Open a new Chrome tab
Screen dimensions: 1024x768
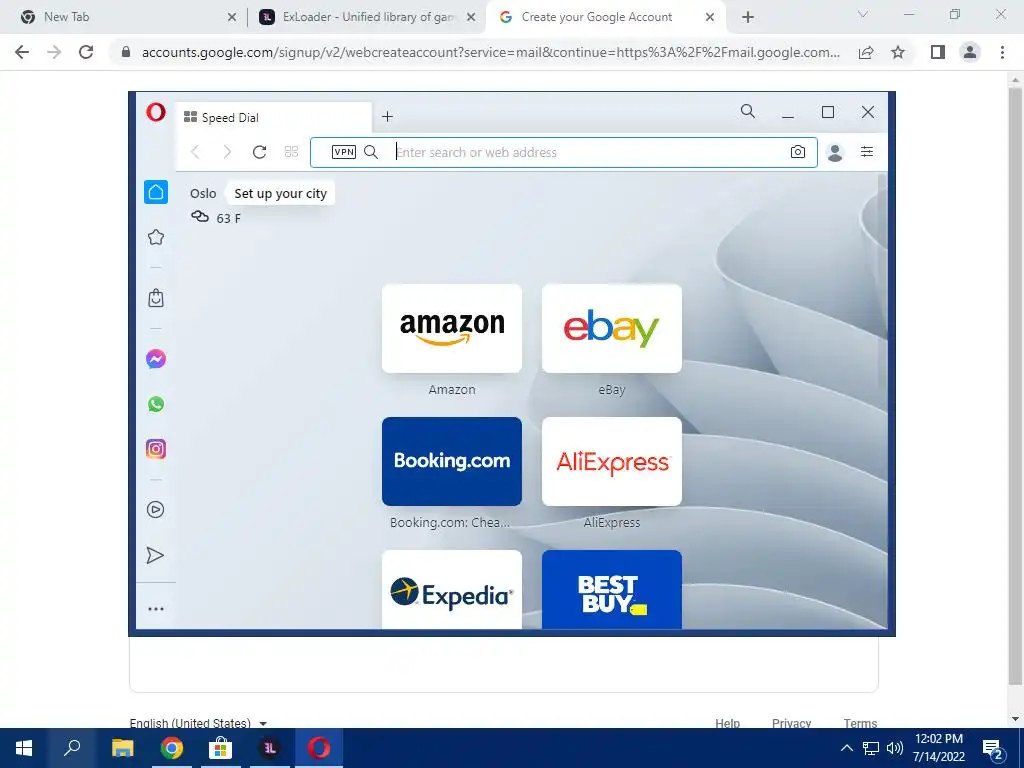[x=748, y=18]
